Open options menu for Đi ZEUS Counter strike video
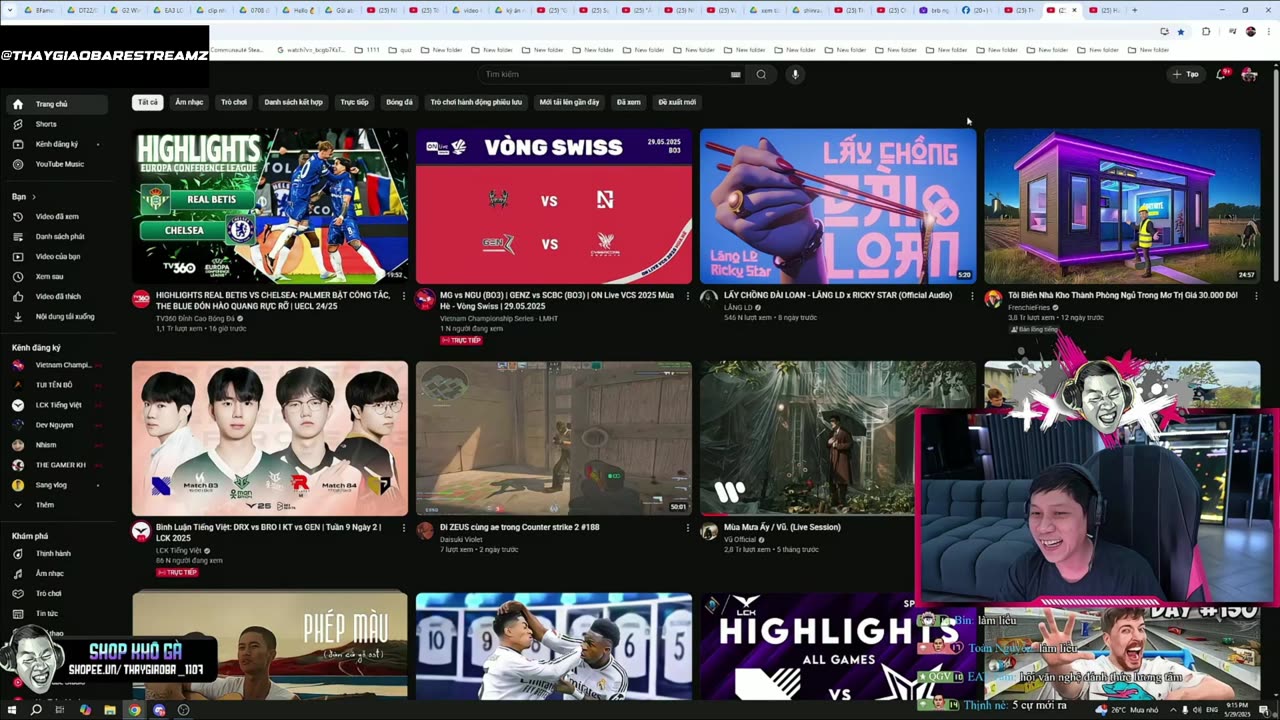Viewport: 1280px width, 720px height. 687,528
